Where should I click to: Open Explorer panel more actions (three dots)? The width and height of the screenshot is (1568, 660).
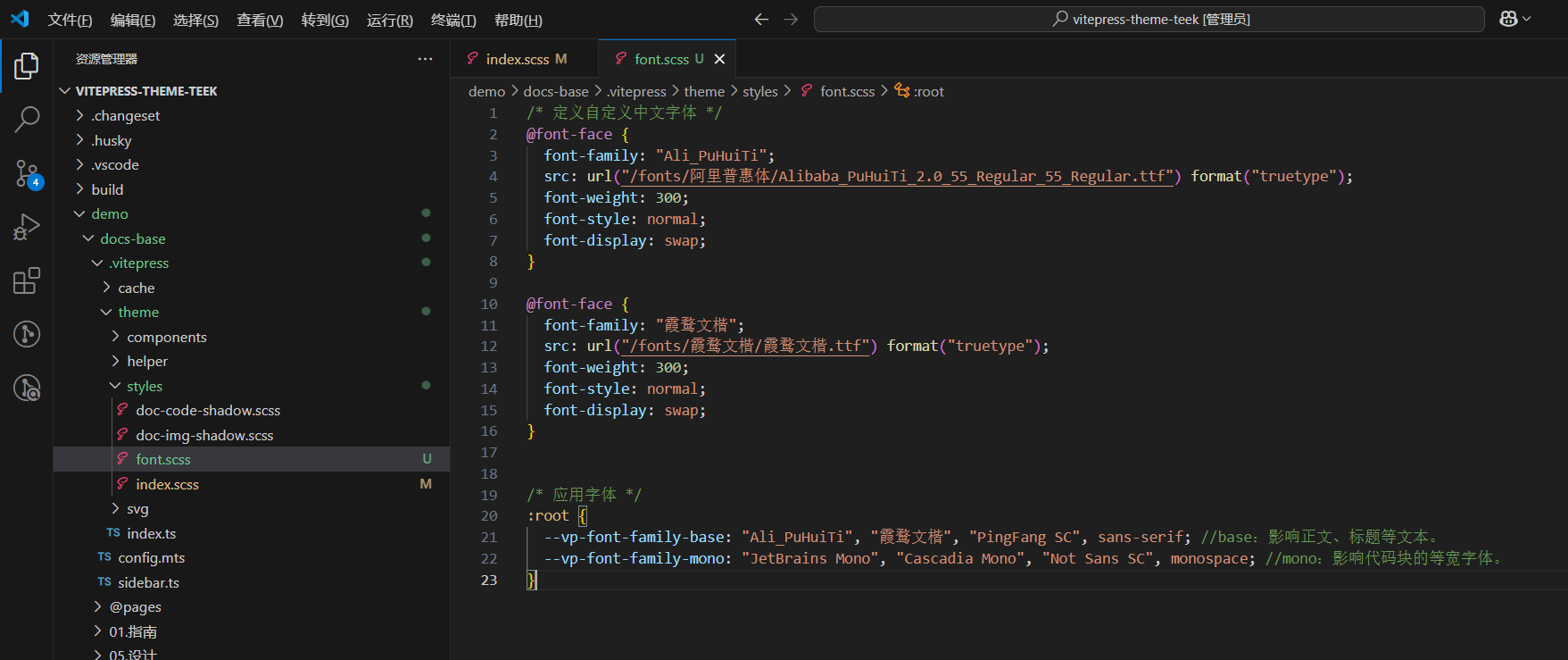425,59
